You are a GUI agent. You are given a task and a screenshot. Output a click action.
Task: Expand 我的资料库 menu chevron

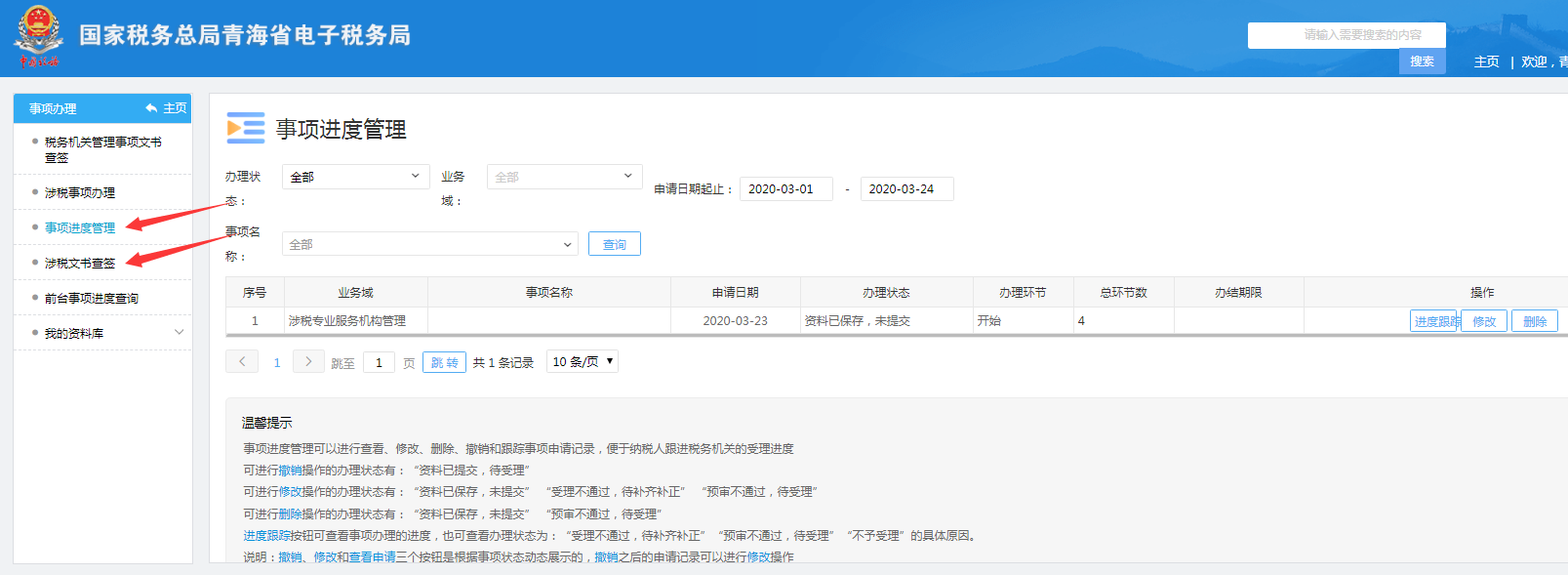pos(179,333)
